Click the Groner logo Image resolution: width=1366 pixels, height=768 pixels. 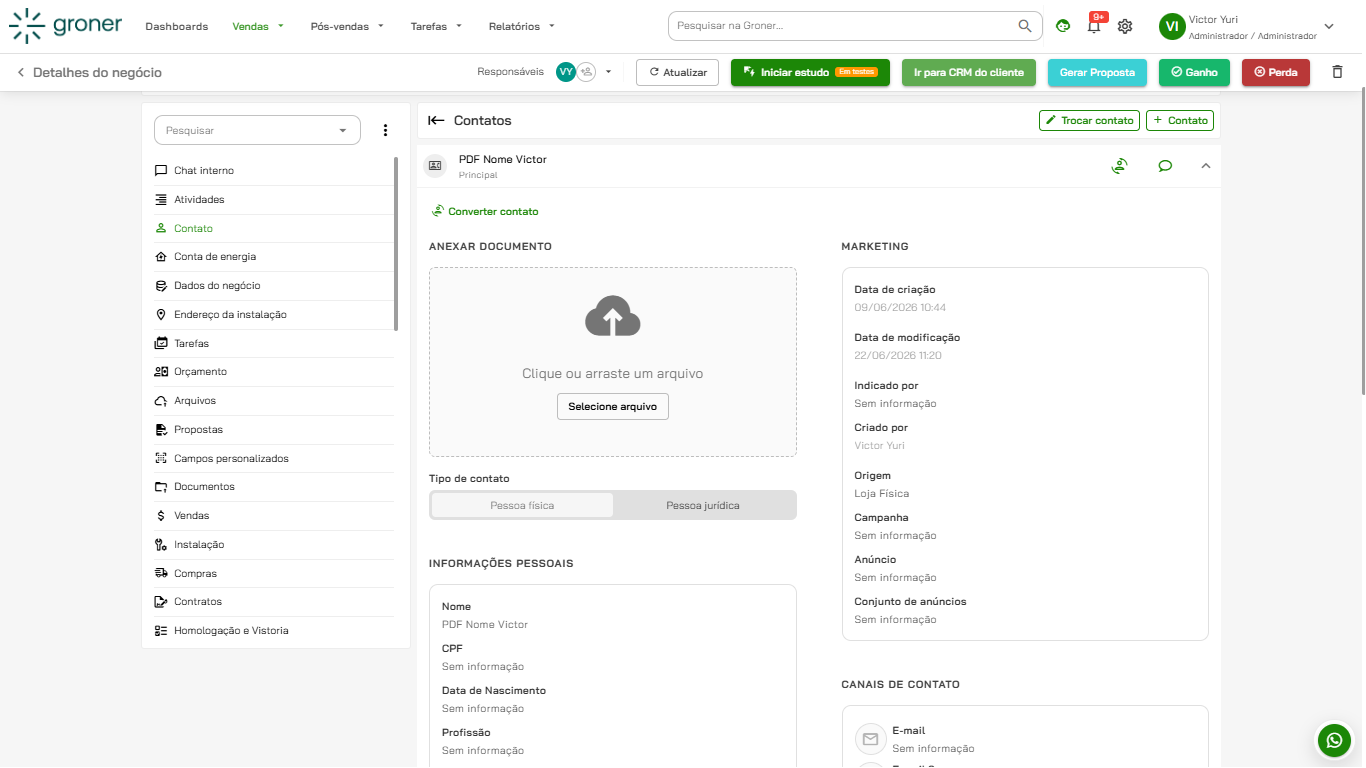tap(65, 26)
